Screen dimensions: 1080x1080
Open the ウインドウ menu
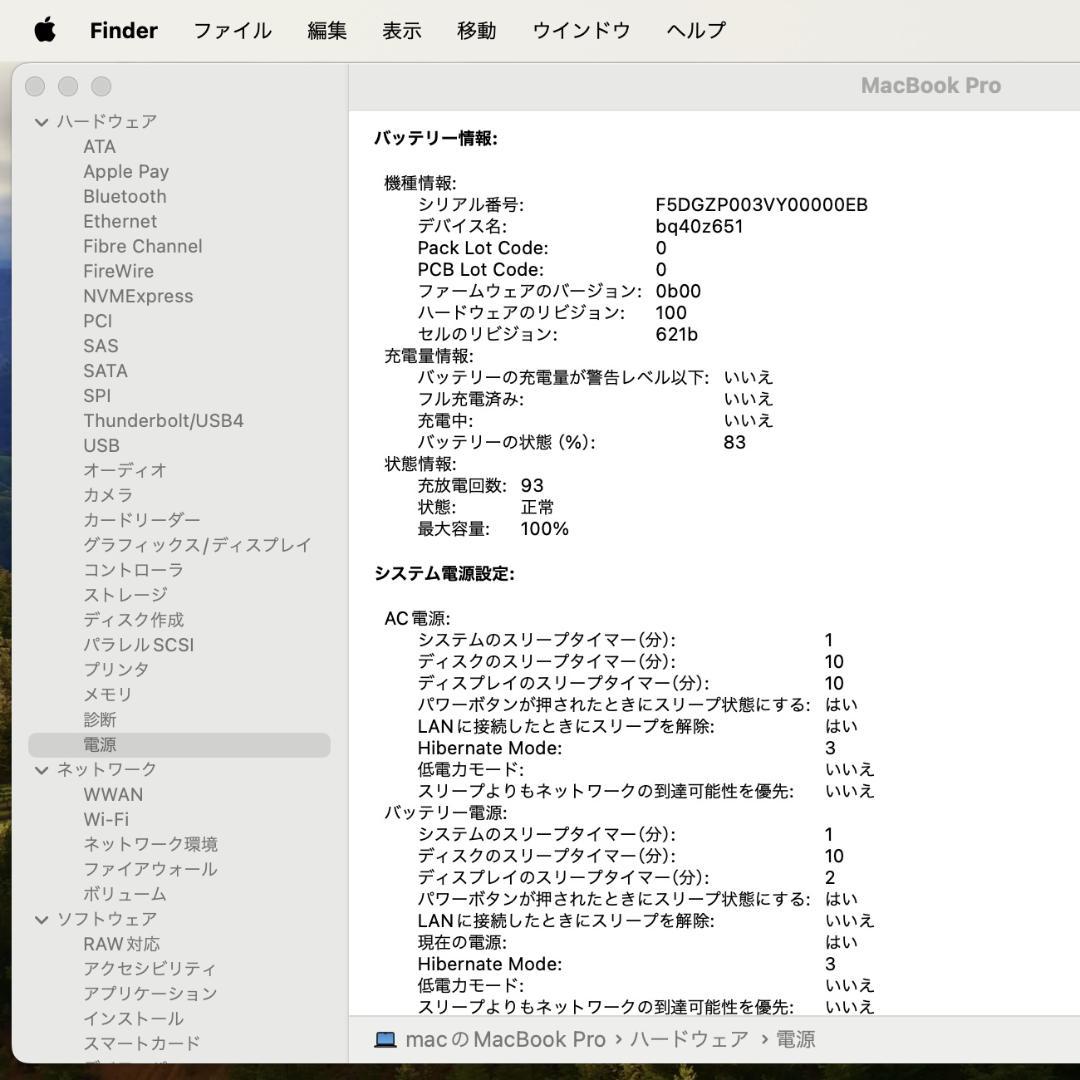[580, 30]
